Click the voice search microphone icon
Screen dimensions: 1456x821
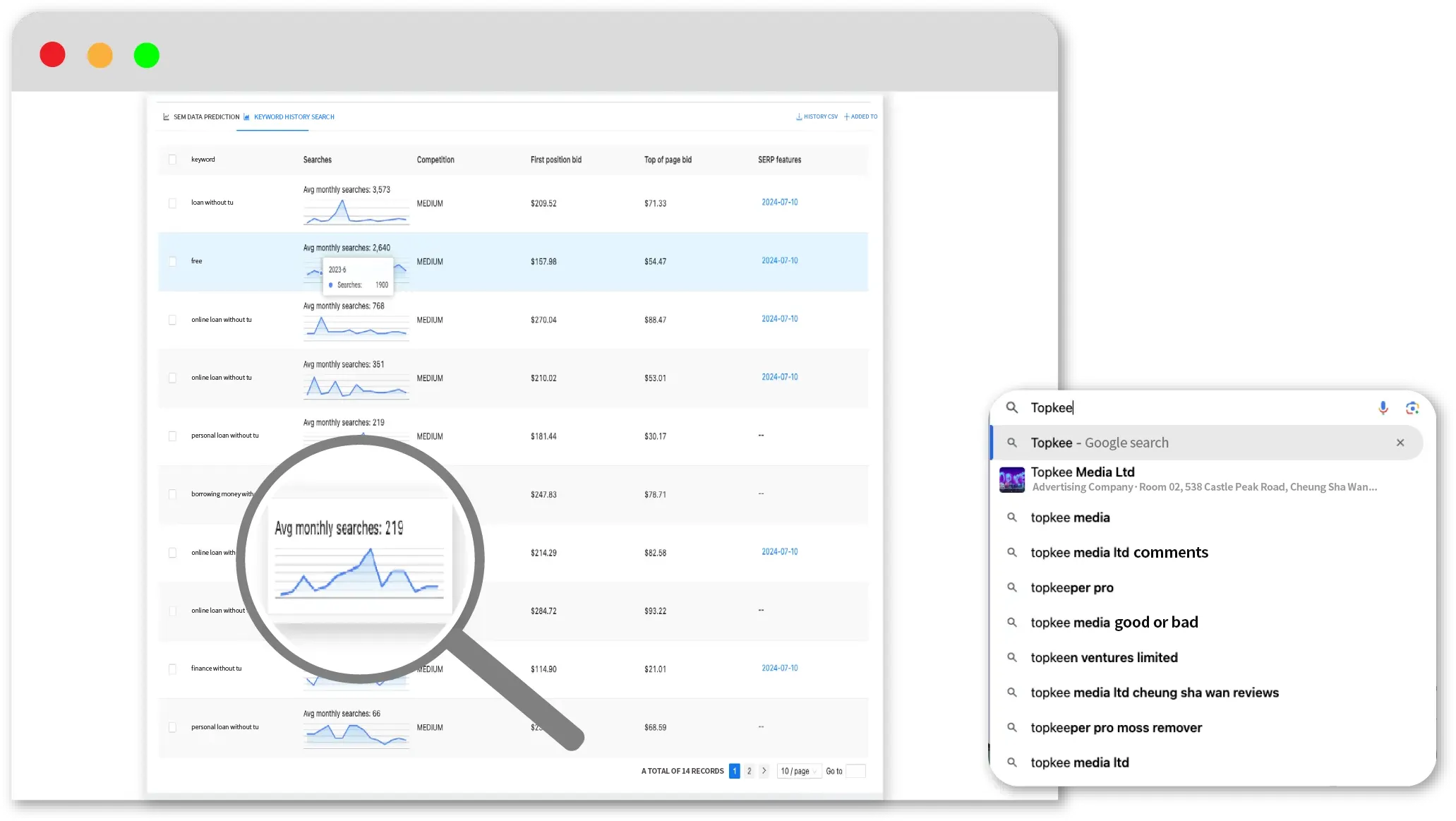click(x=1383, y=407)
